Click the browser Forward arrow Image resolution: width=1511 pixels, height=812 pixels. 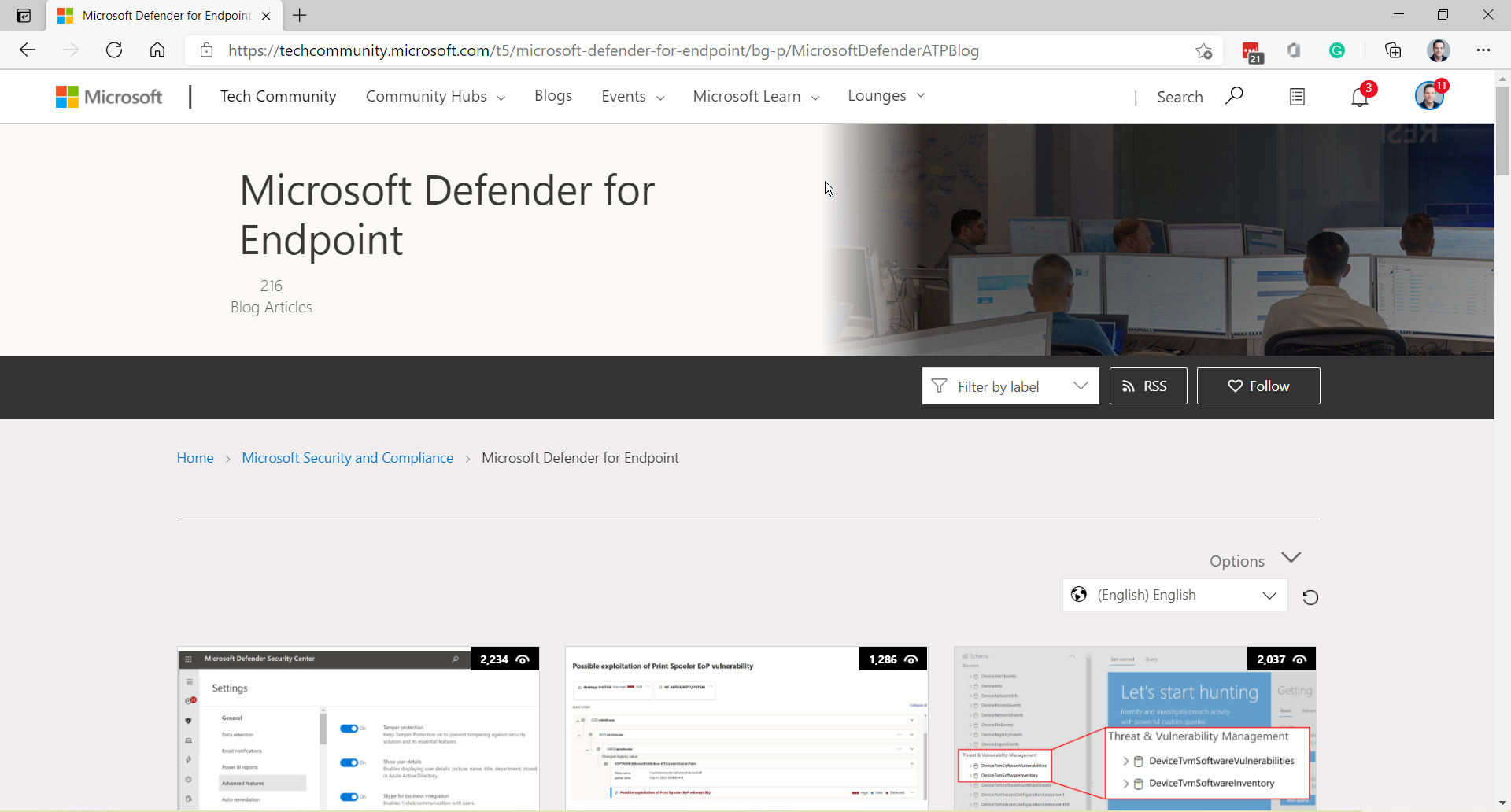point(71,50)
